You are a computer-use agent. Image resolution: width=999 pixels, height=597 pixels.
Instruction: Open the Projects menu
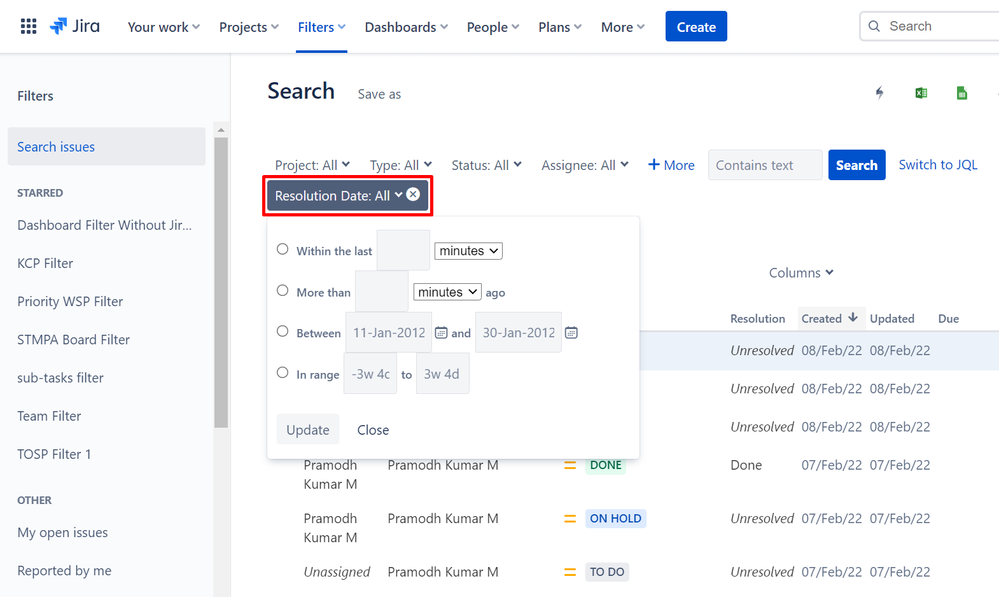pos(249,27)
